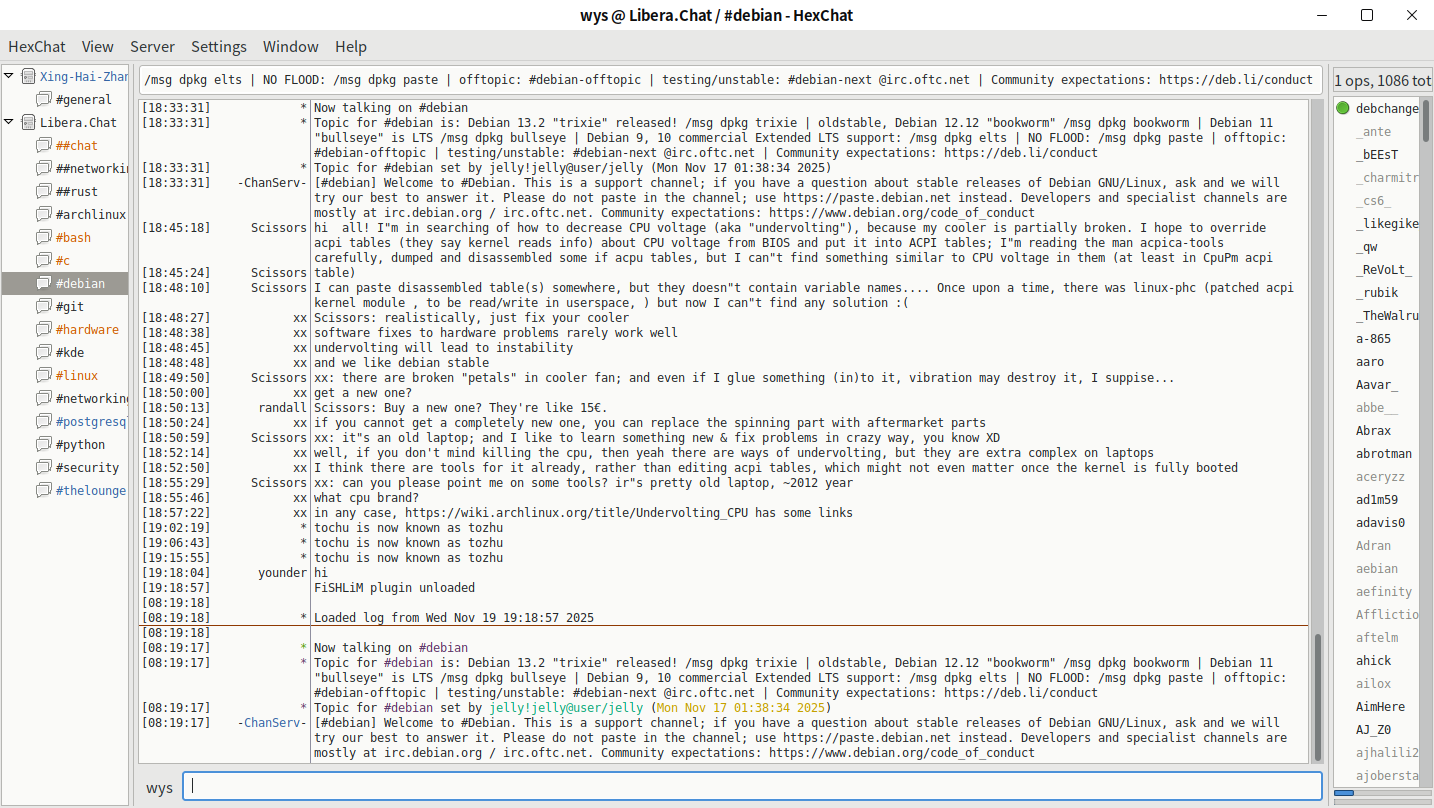Select the #networking channel icon below #linux
1434x808 pixels.
pyautogui.click(x=43, y=399)
